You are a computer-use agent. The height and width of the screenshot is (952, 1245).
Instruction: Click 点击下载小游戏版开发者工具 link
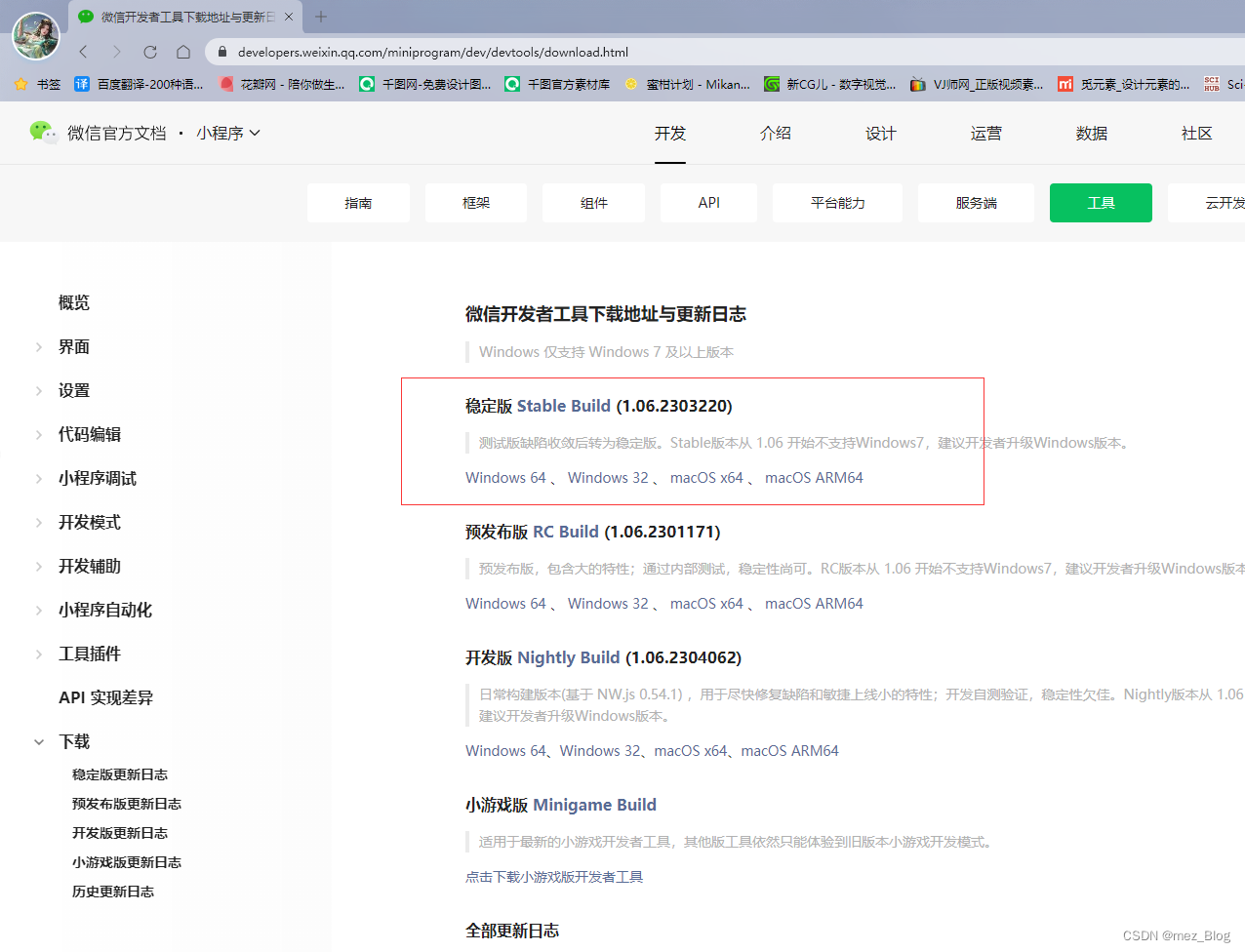tap(554, 877)
